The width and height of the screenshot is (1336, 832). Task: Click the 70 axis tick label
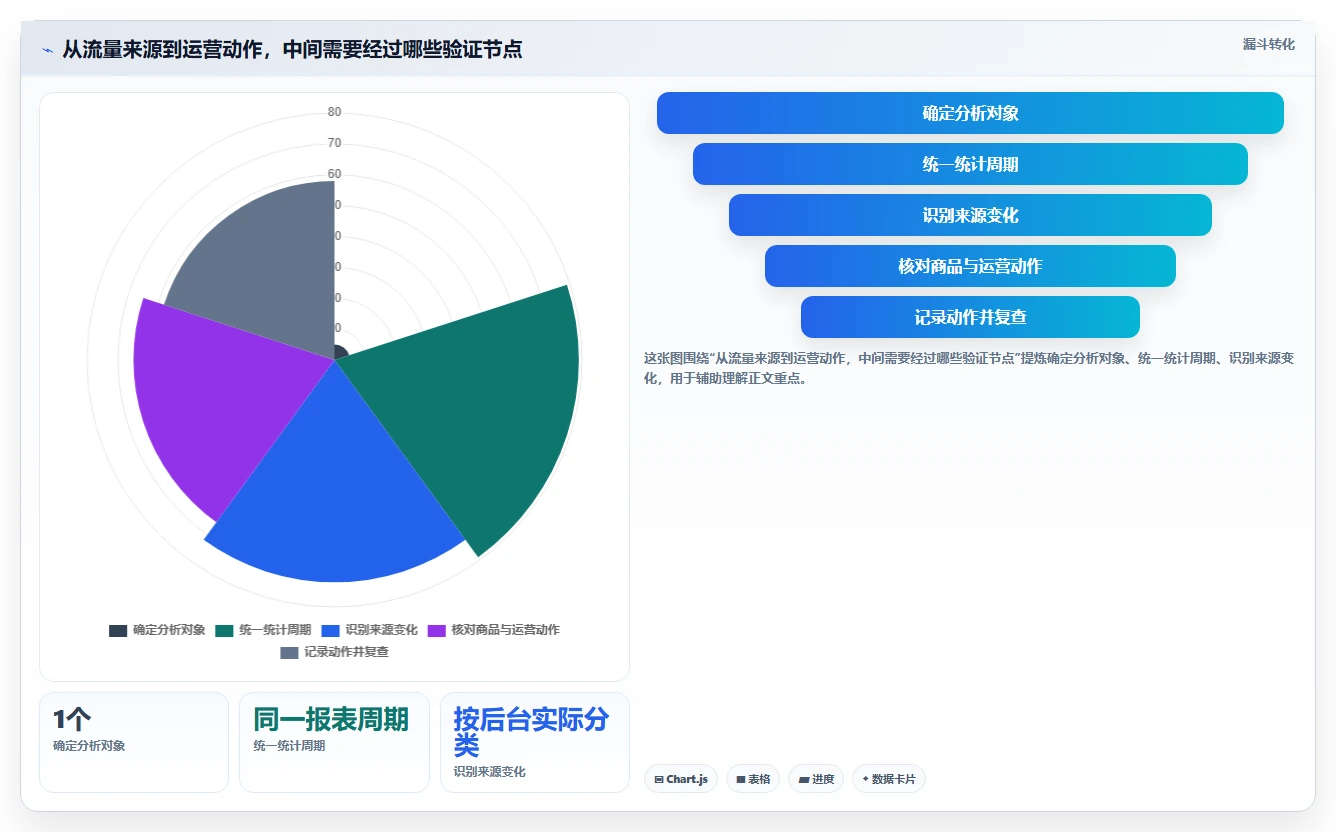pyautogui.click(x=334, y=143)
